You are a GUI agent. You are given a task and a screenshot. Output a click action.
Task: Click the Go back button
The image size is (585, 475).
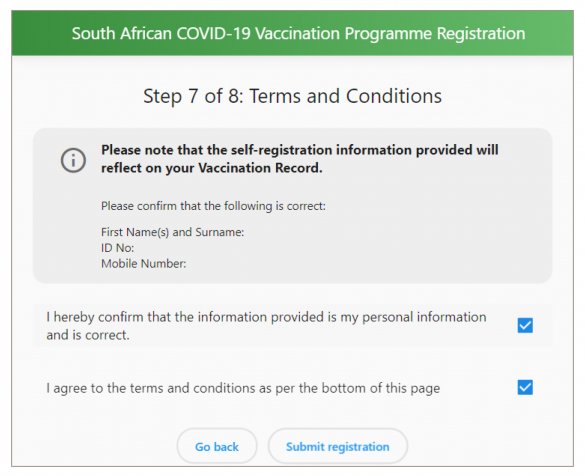217,446
